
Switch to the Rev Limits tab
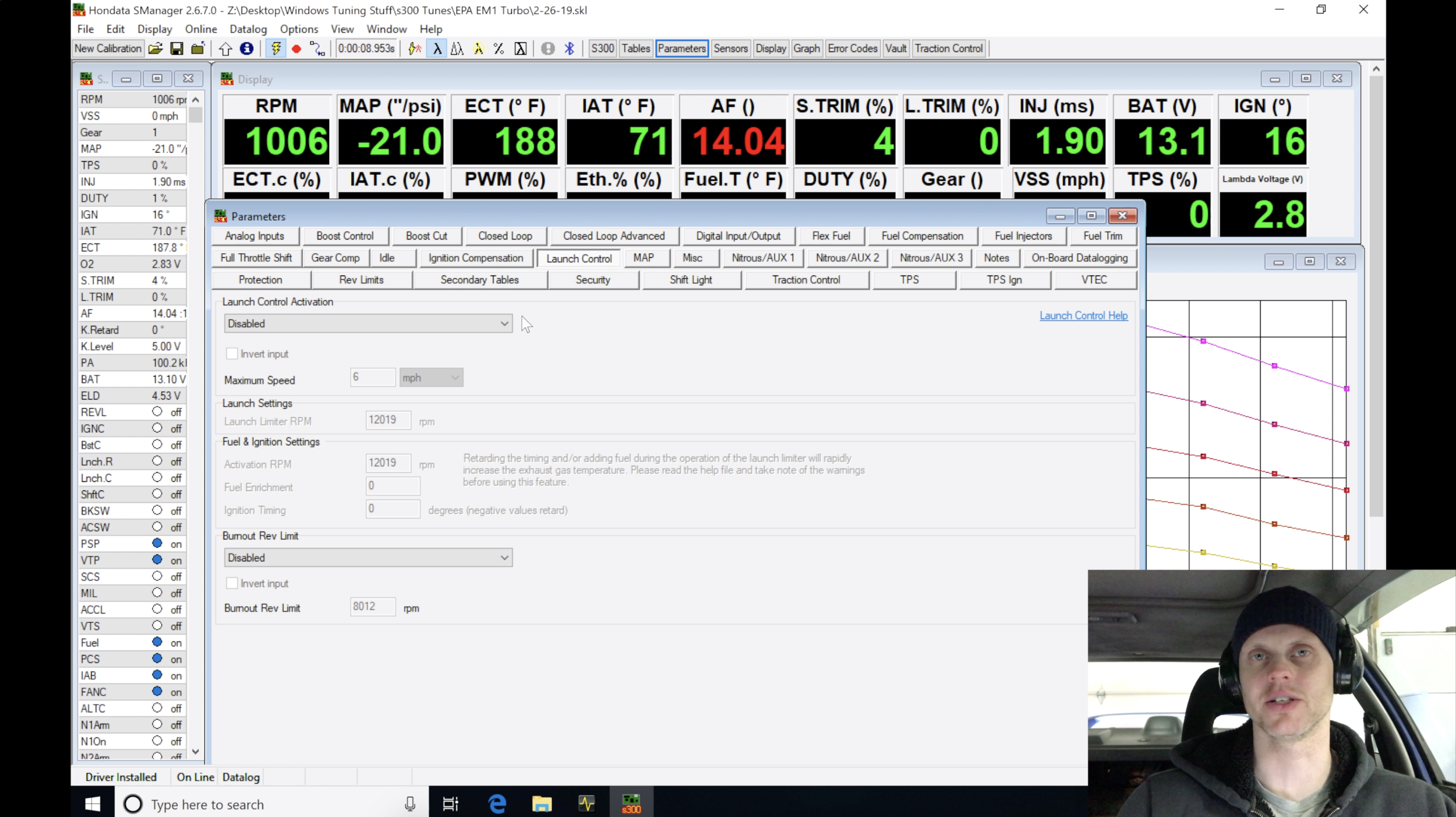(361, 280)
